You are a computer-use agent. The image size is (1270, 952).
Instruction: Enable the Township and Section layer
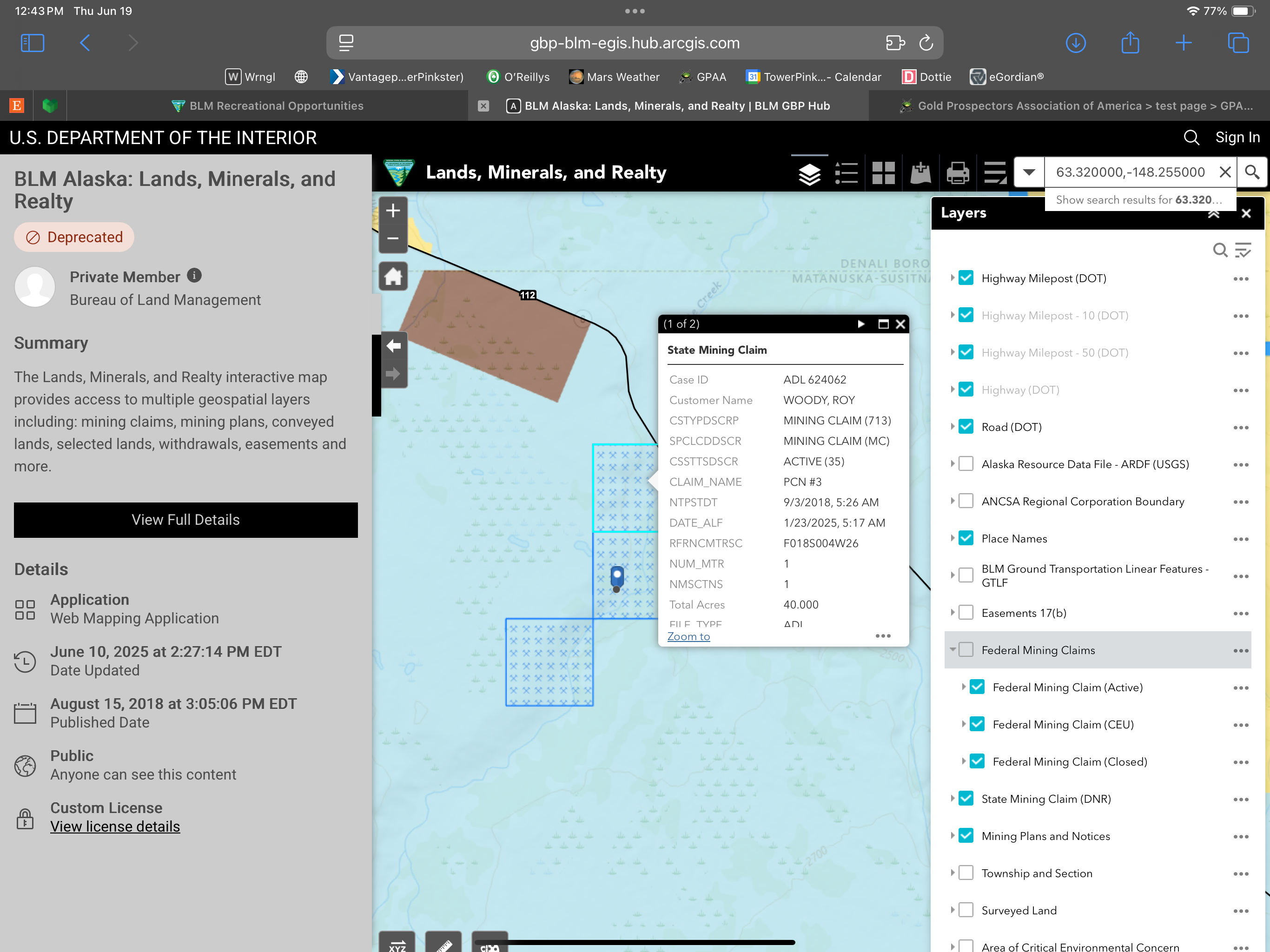966,873
